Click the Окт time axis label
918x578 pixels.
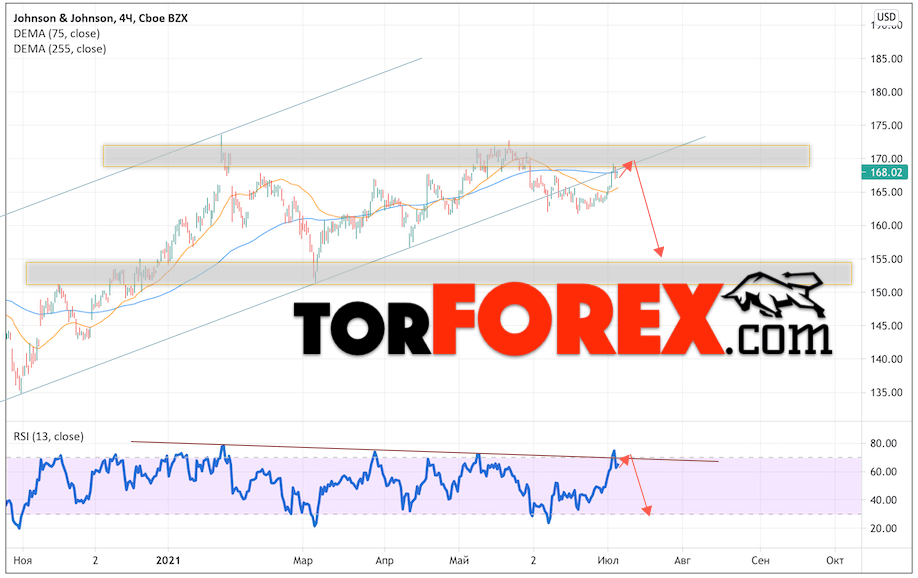pyautogui.click(x=835, y=560)
